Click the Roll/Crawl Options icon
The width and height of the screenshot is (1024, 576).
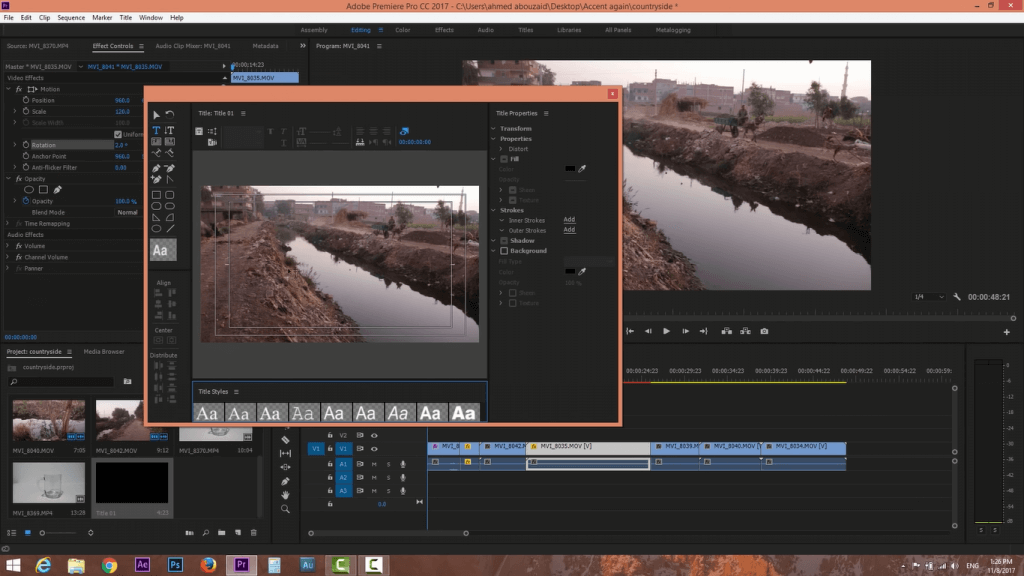tap(212, 131)
